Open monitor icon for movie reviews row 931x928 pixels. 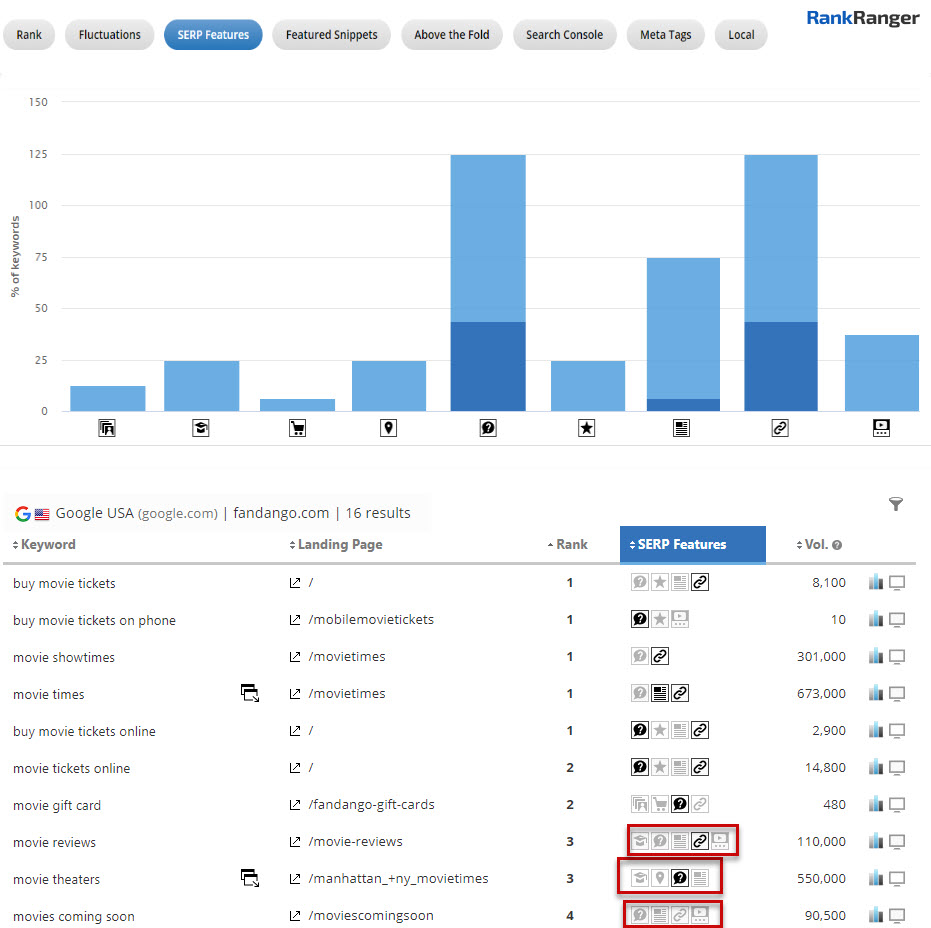897,842
